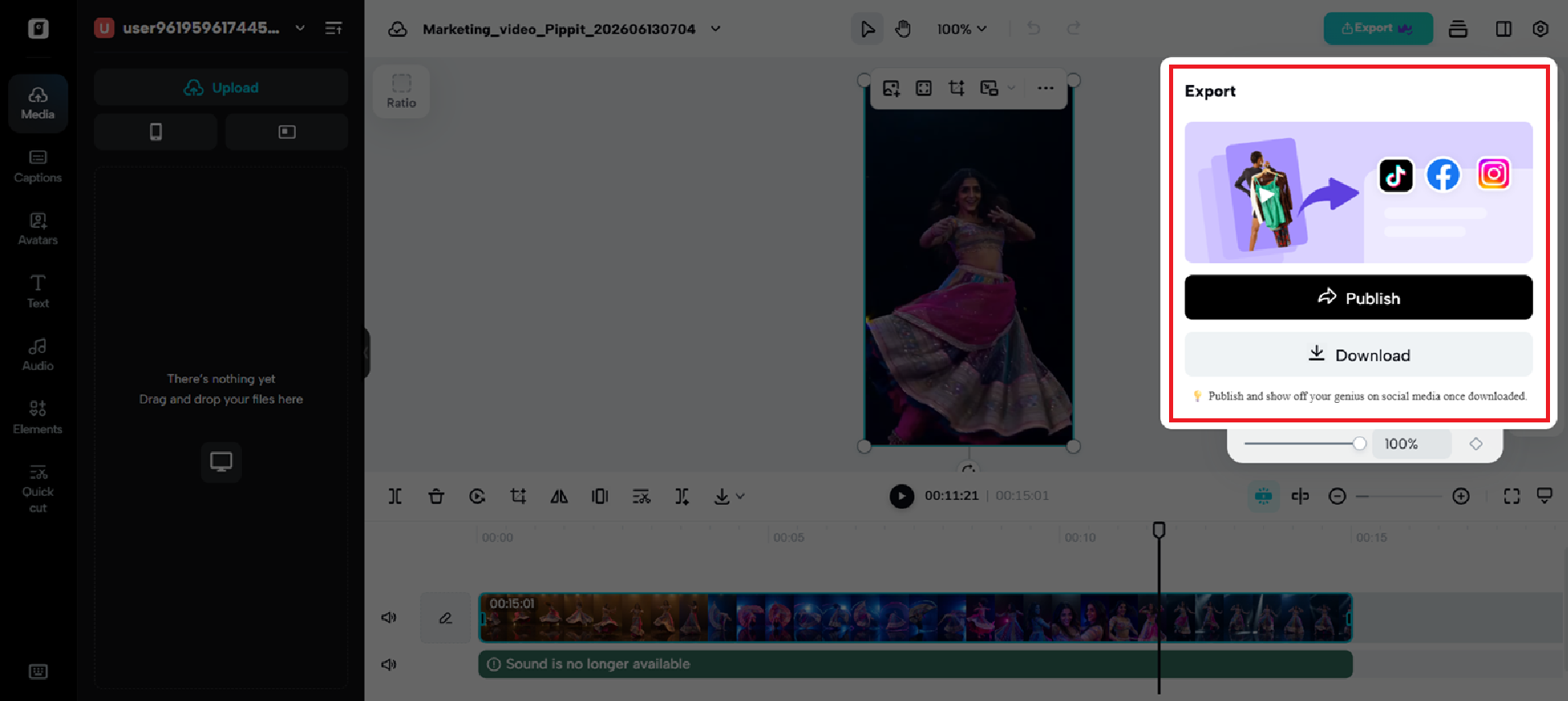Screen dimensions: 1568x701
Task: Toggle the split layout panel icon
Action: tap(1503, 29)
